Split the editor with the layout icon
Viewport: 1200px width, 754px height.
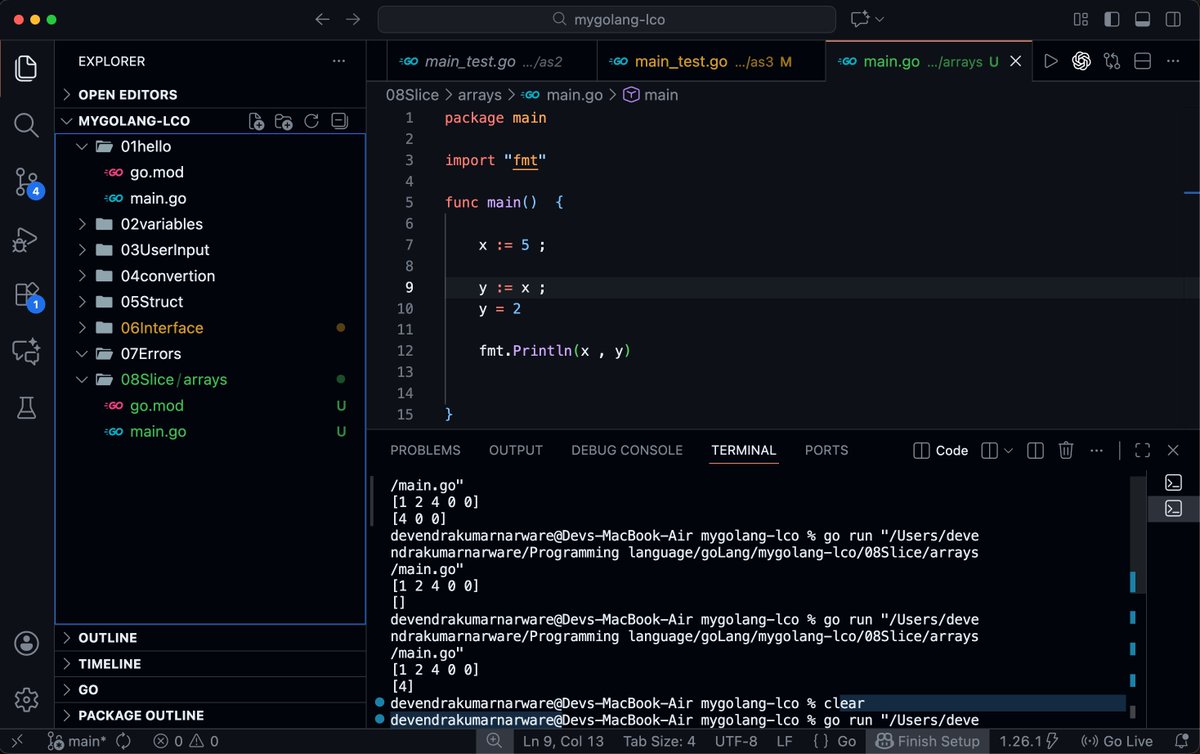tap(1143, 61)
